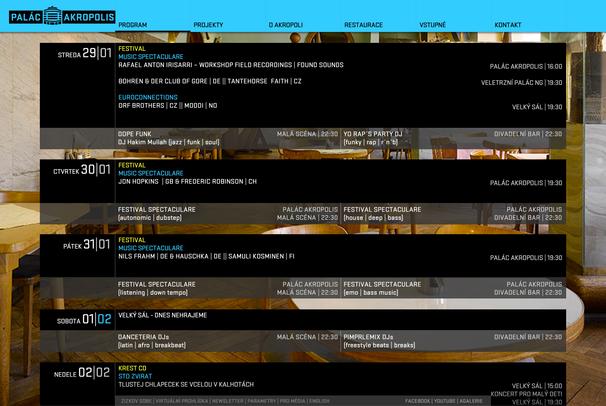Viewport: 606px width, 406px height.
Task: Open the Restaurace section
Action: [x=363, y=24]
